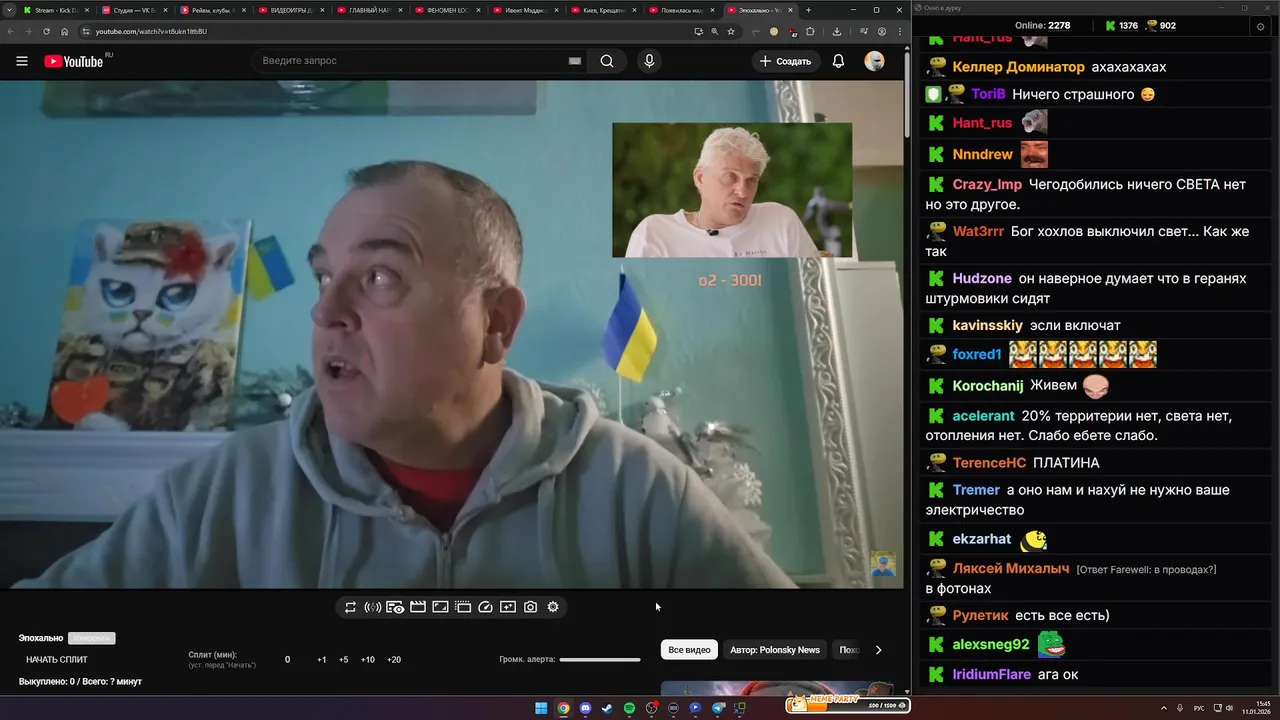Click the audio boost wave icon
1280x720 pixels.
tap(372, 607)
